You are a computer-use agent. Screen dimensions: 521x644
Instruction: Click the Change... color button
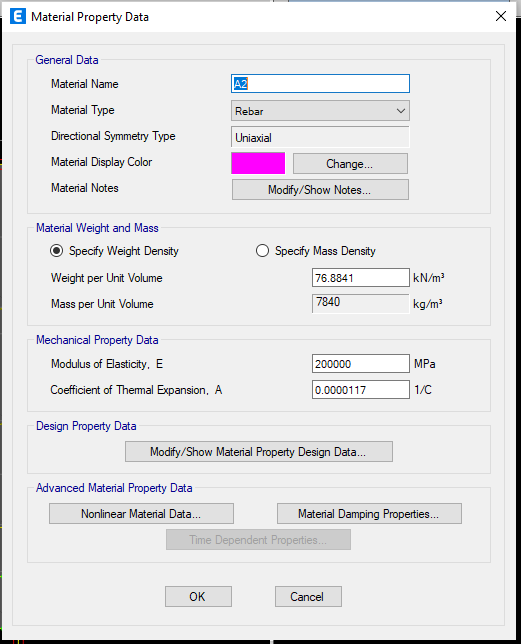click(x=350, y=164)
